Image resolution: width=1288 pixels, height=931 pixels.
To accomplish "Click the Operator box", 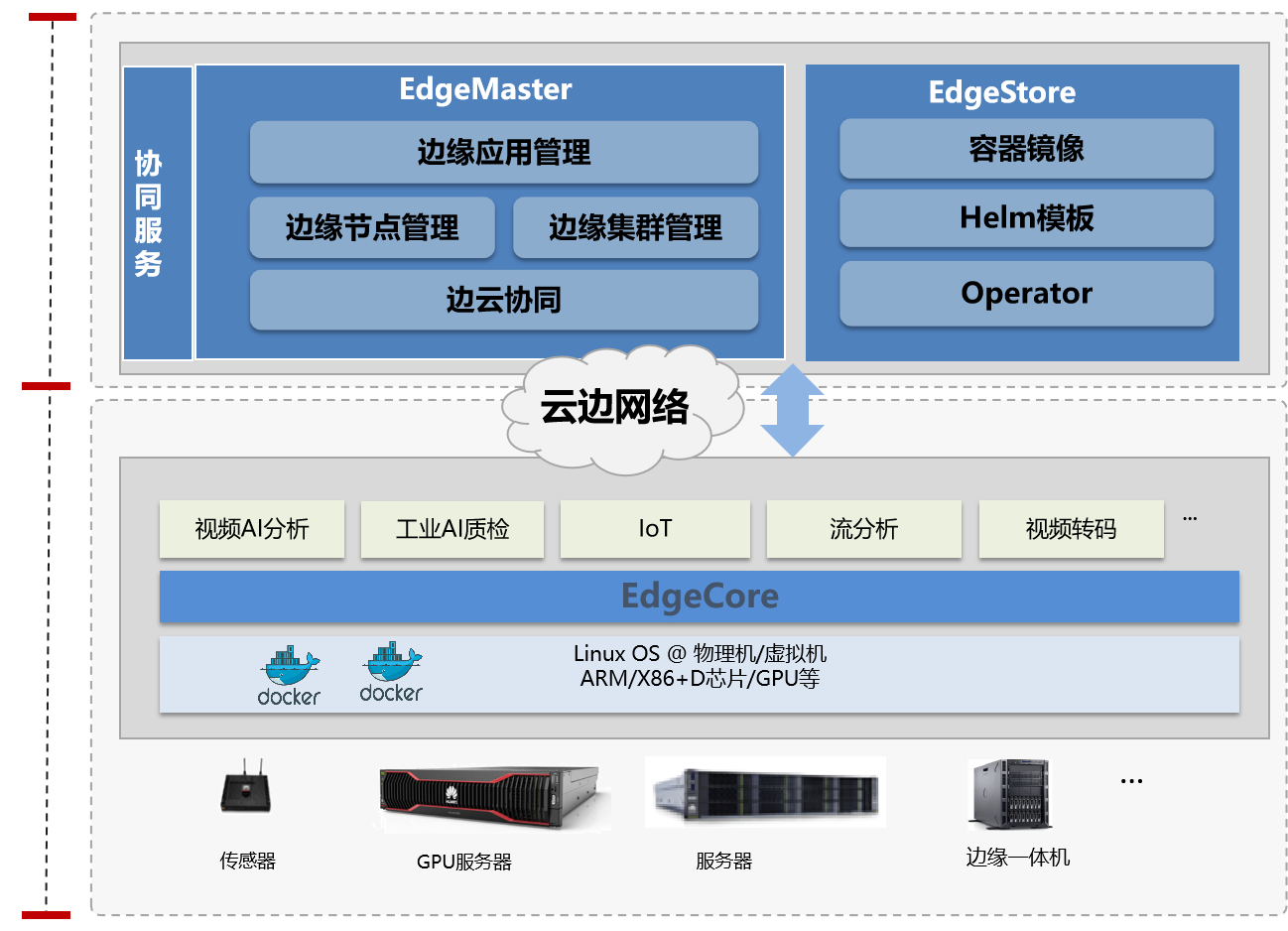I will [1026, 294].
